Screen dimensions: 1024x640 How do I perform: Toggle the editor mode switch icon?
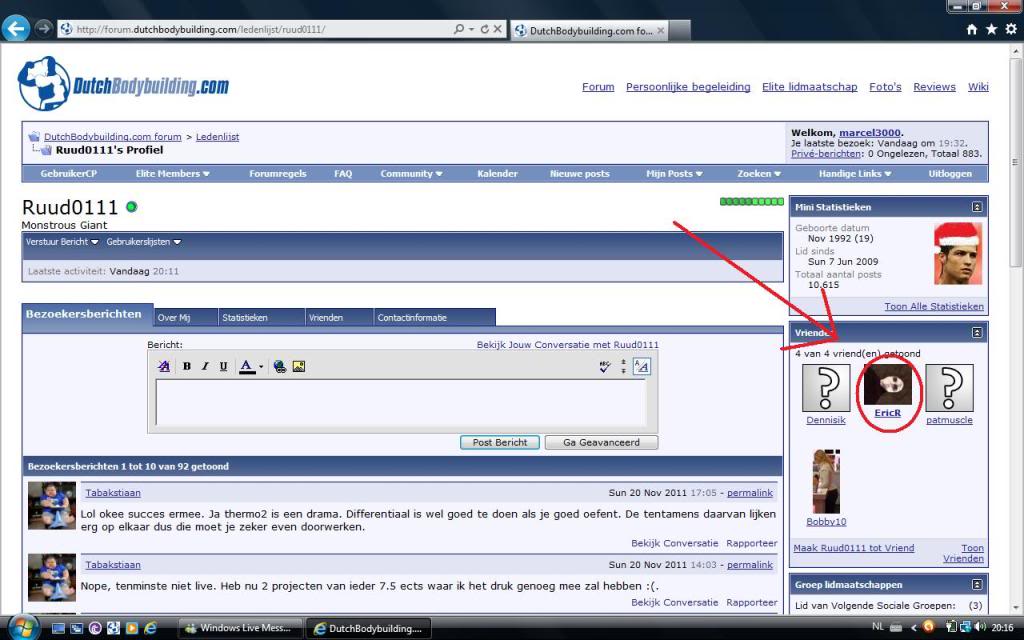point(642,367)
